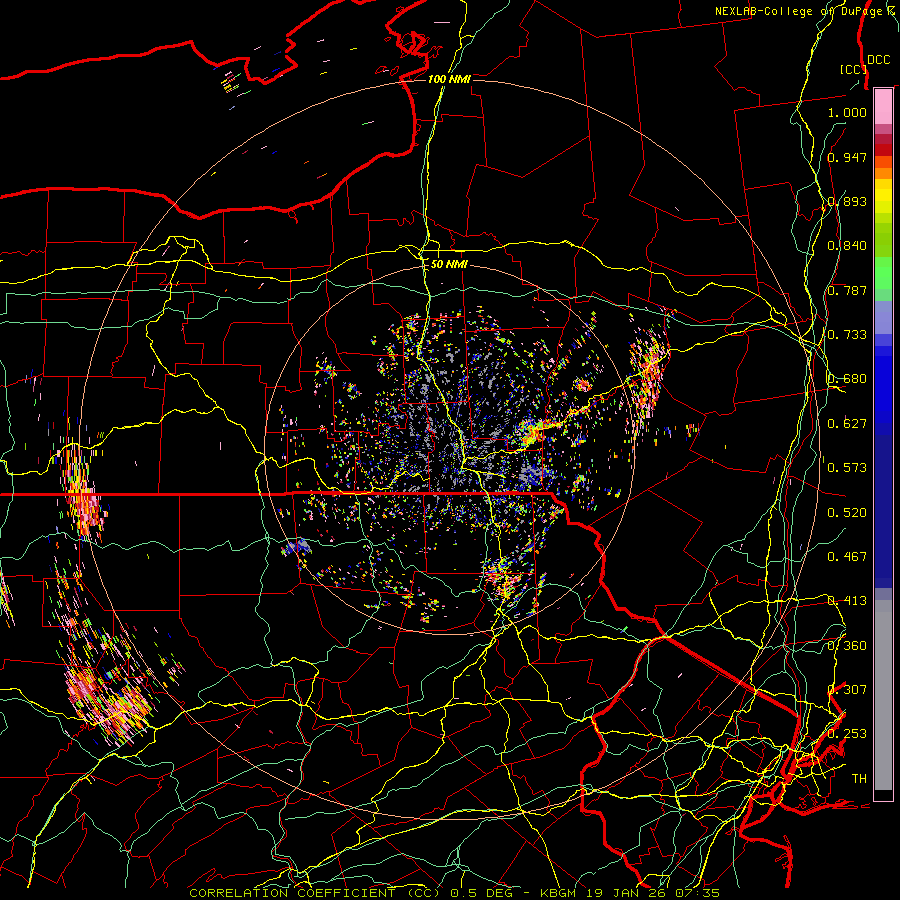Screen dimensions: 900x900
Task: Click the [CC] label above the color scale
Action: tap(853, 69)
